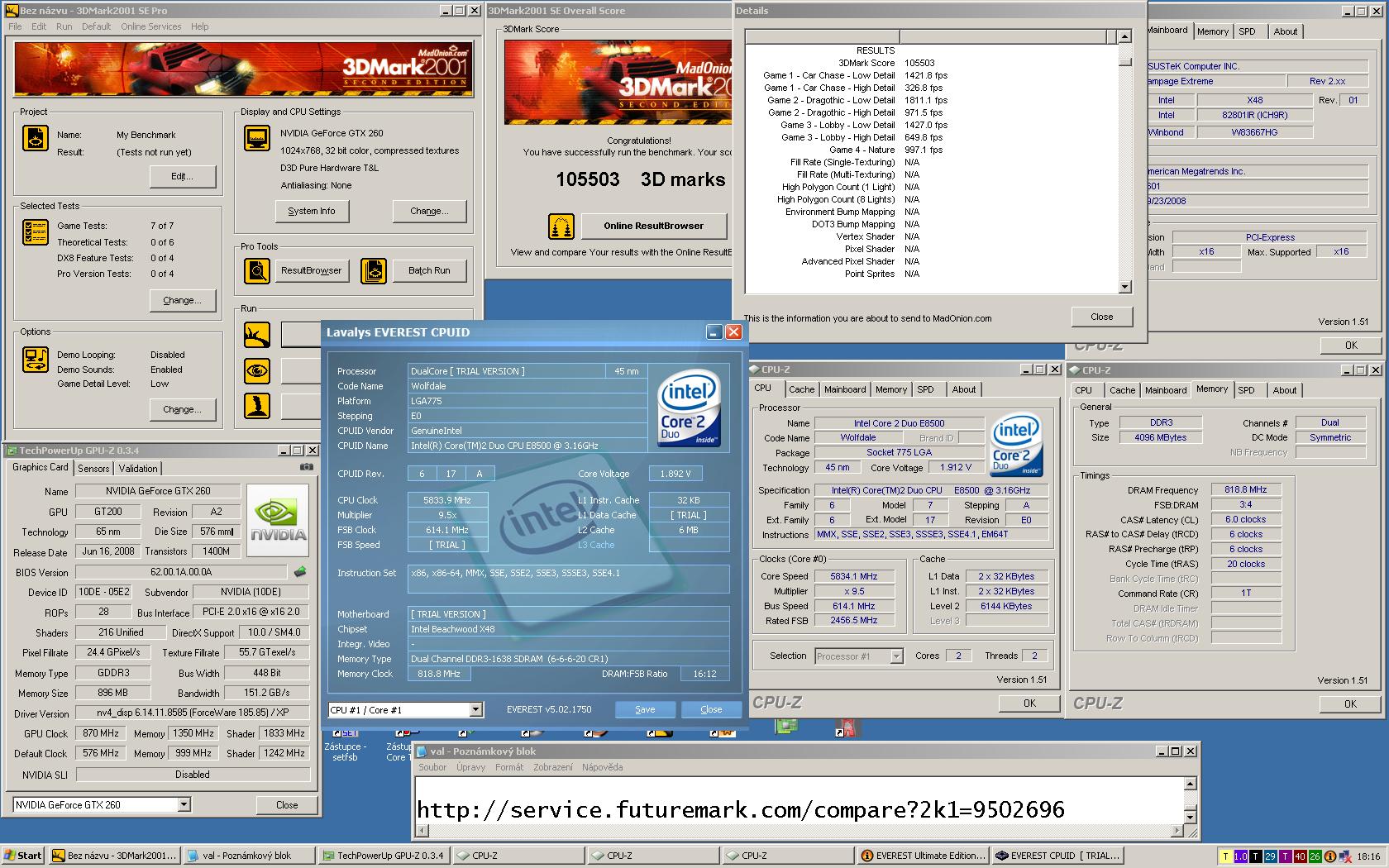Click the Core Speed 5834.1 MHz value
Image resolution: width=1389 pixels, height=868 pixels.
(854, 576)
